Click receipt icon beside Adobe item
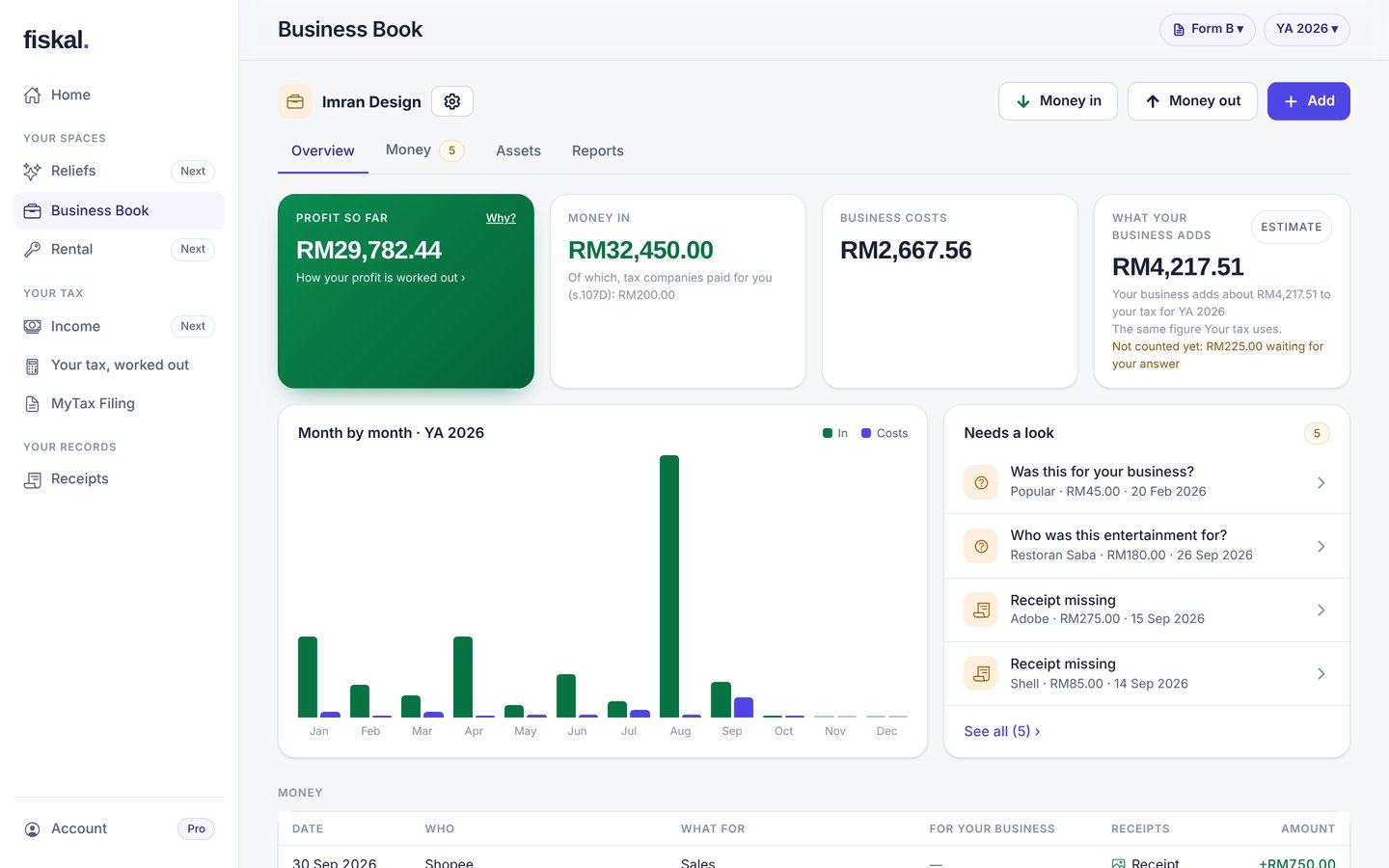1389x868 pixels. click(981, 610)
